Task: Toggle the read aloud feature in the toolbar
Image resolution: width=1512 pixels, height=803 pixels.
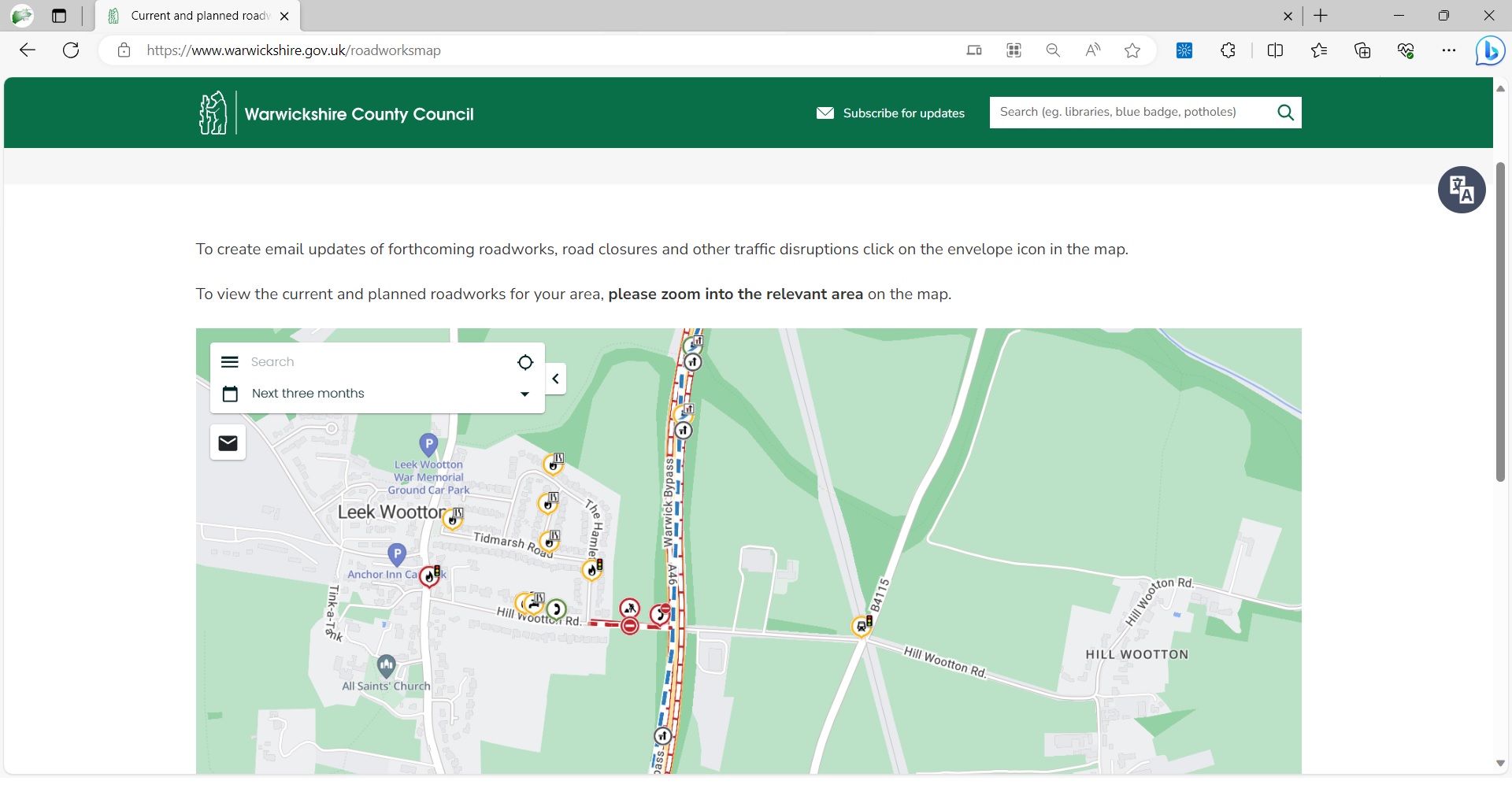Action: 1092,50
